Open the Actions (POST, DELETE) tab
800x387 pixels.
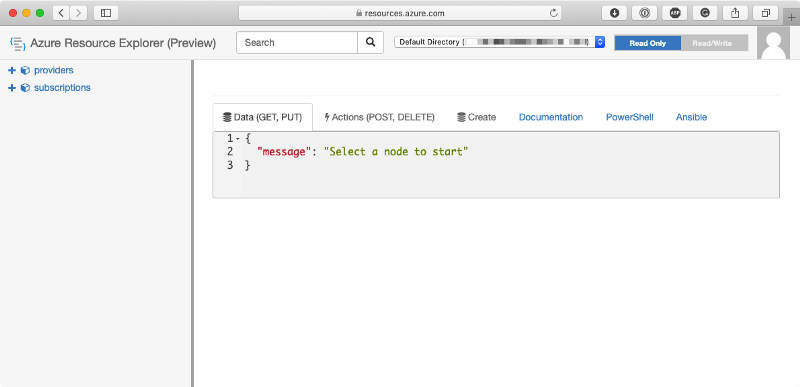[379, 117]
